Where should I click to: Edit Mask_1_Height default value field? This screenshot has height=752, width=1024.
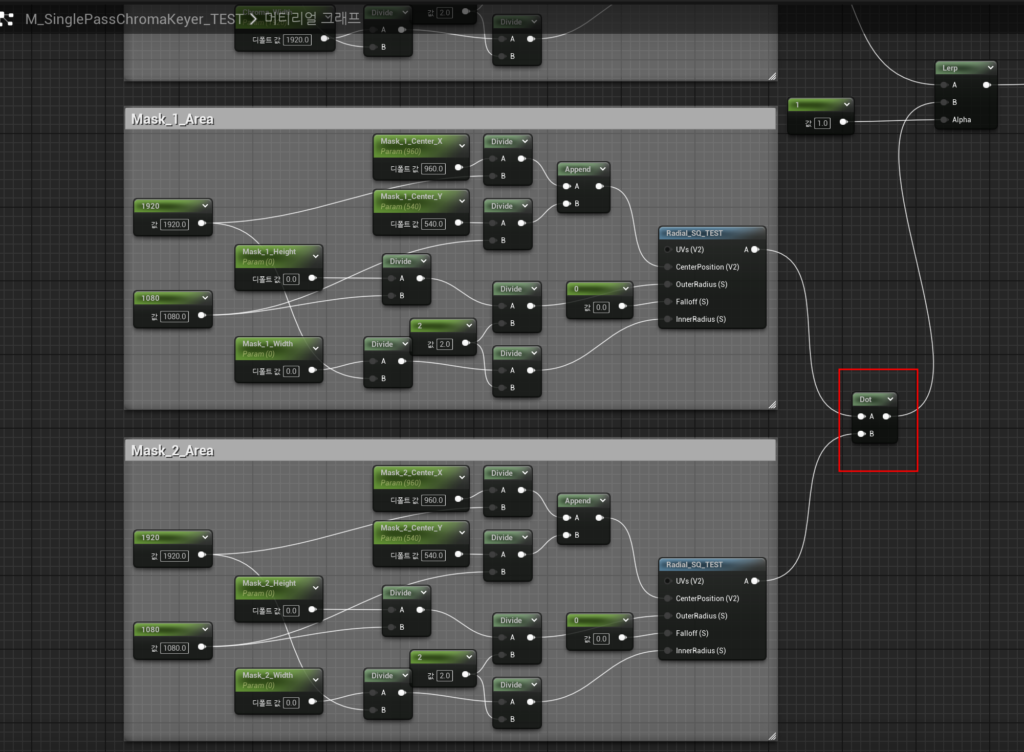pos(291,279)
